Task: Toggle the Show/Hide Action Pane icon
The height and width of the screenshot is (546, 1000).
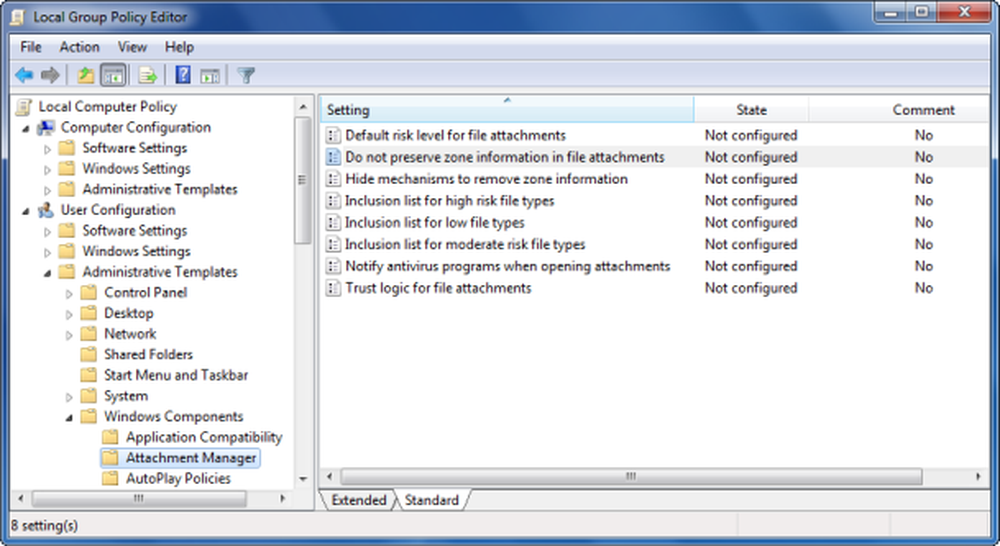Action: pos(210,76)
